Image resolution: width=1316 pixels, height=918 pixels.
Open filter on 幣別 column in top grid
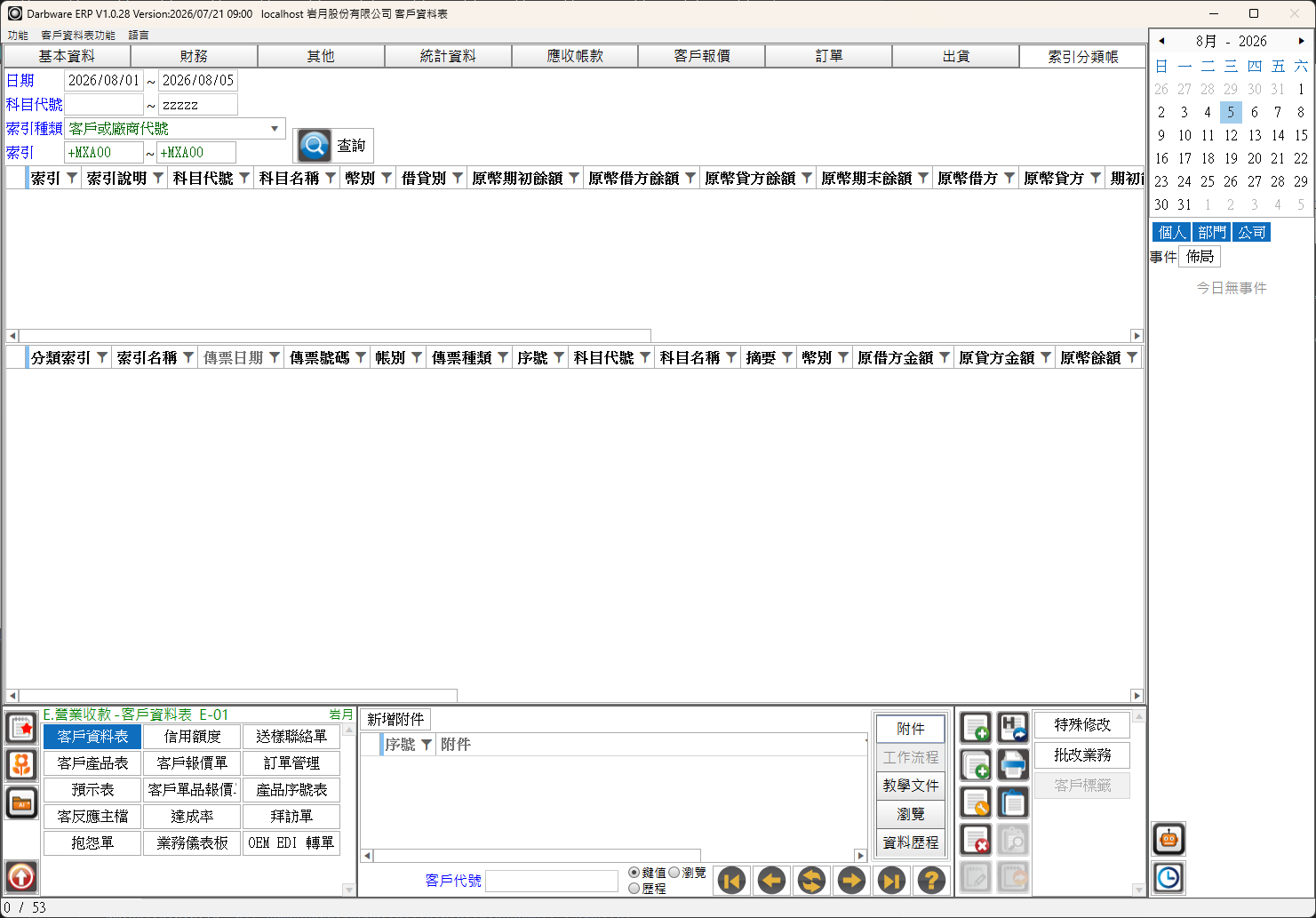387,178
